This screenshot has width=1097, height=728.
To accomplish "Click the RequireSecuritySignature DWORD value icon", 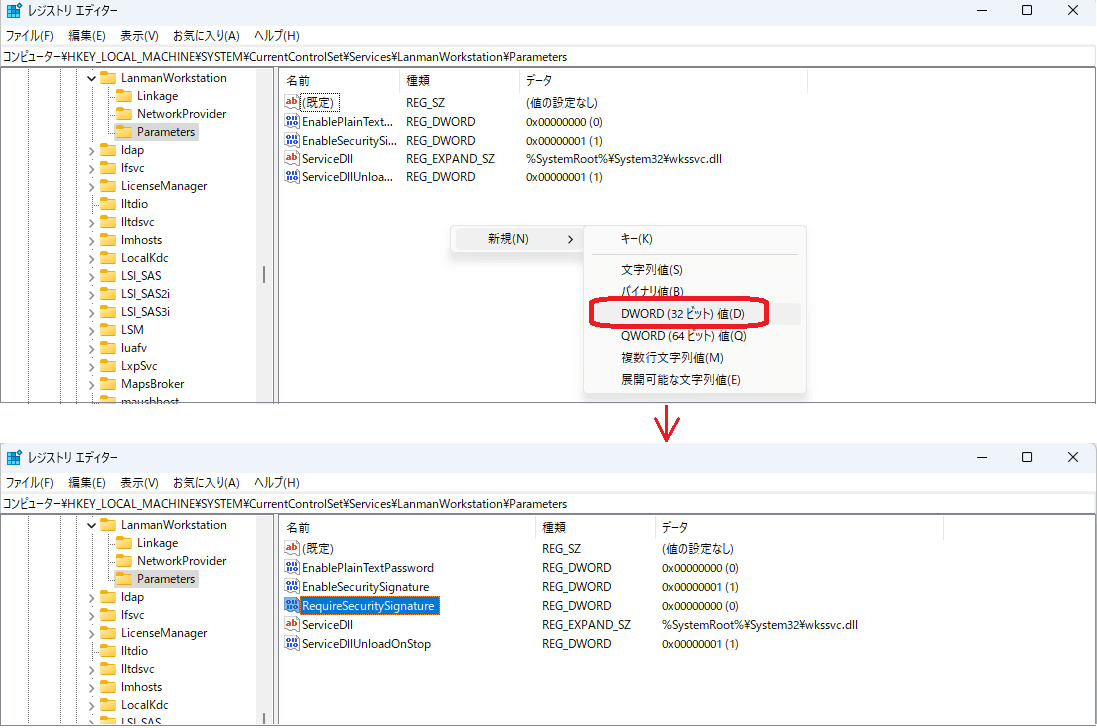I will tap(292, 605).
